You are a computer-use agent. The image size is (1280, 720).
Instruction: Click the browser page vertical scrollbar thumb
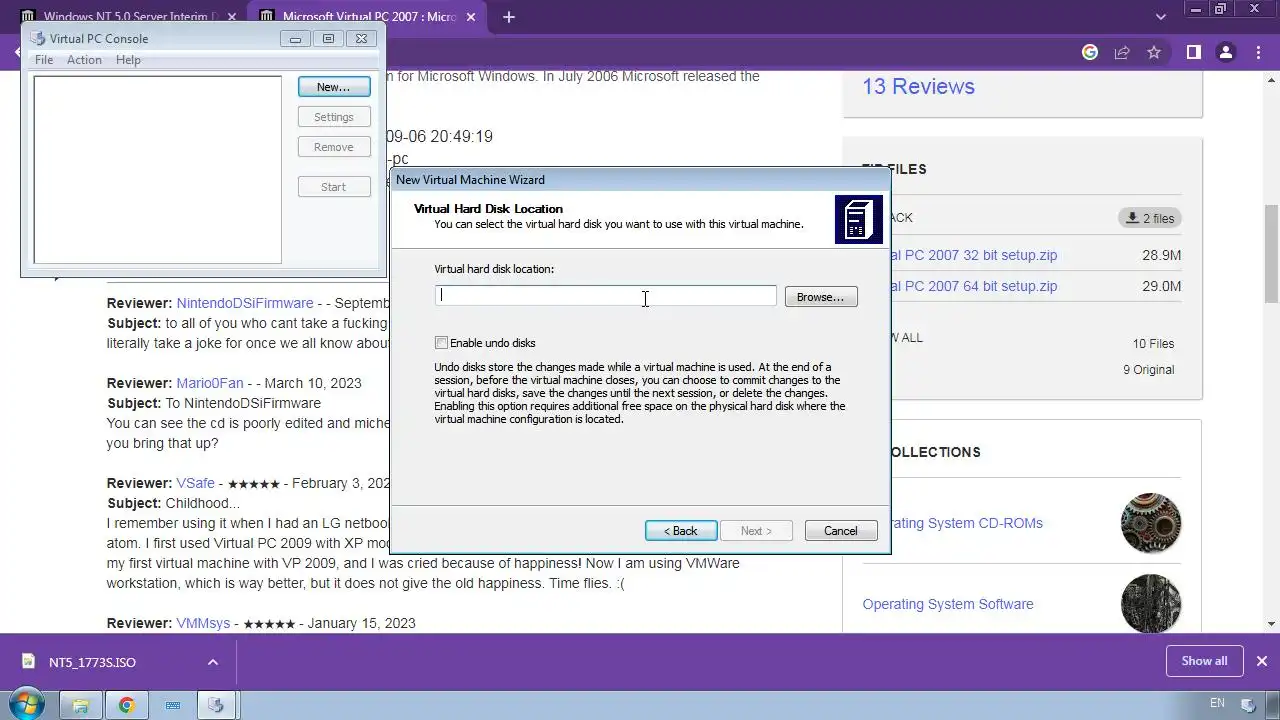click(x=1271, y=253)
